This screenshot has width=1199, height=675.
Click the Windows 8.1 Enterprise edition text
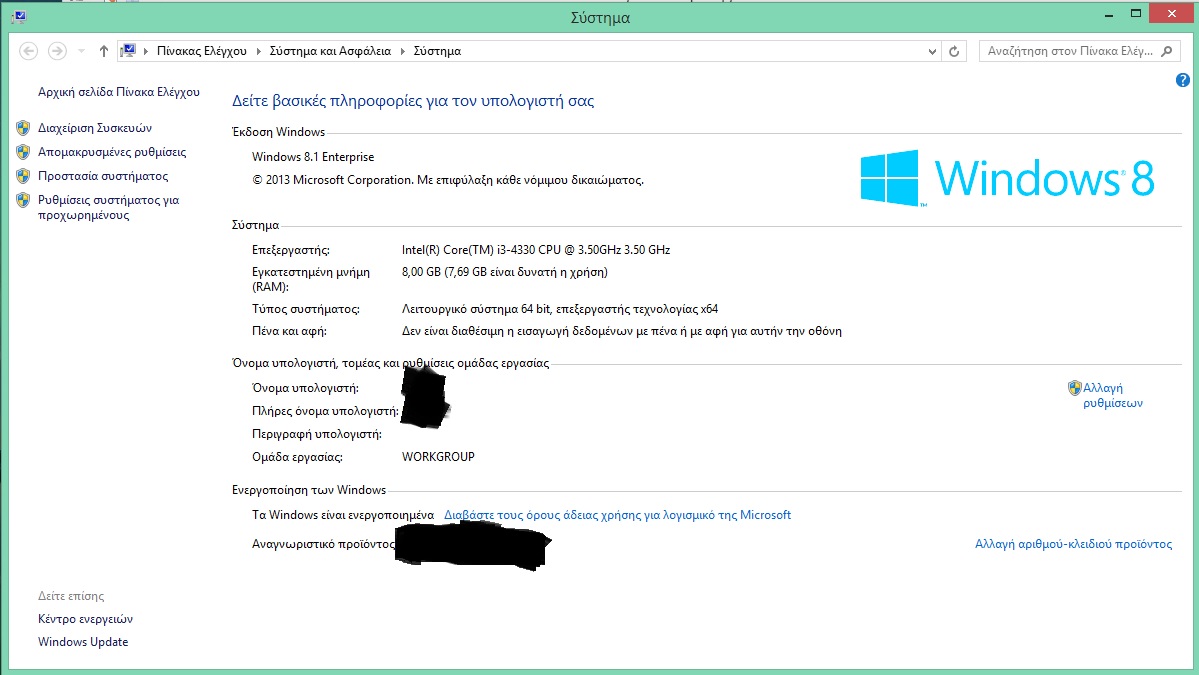click(x=313, y=157)
